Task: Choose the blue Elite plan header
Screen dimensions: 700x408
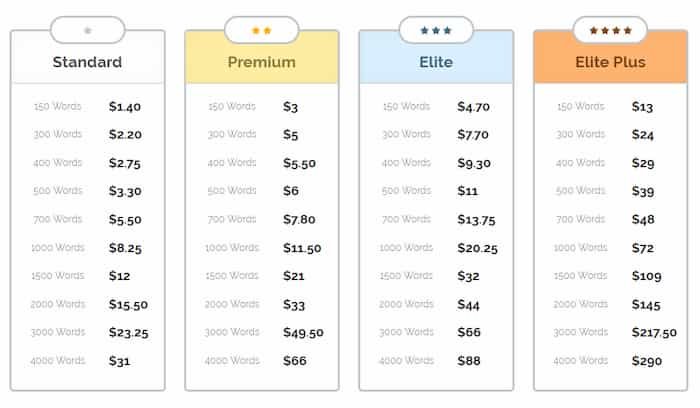Action: (x=436, y=62)
